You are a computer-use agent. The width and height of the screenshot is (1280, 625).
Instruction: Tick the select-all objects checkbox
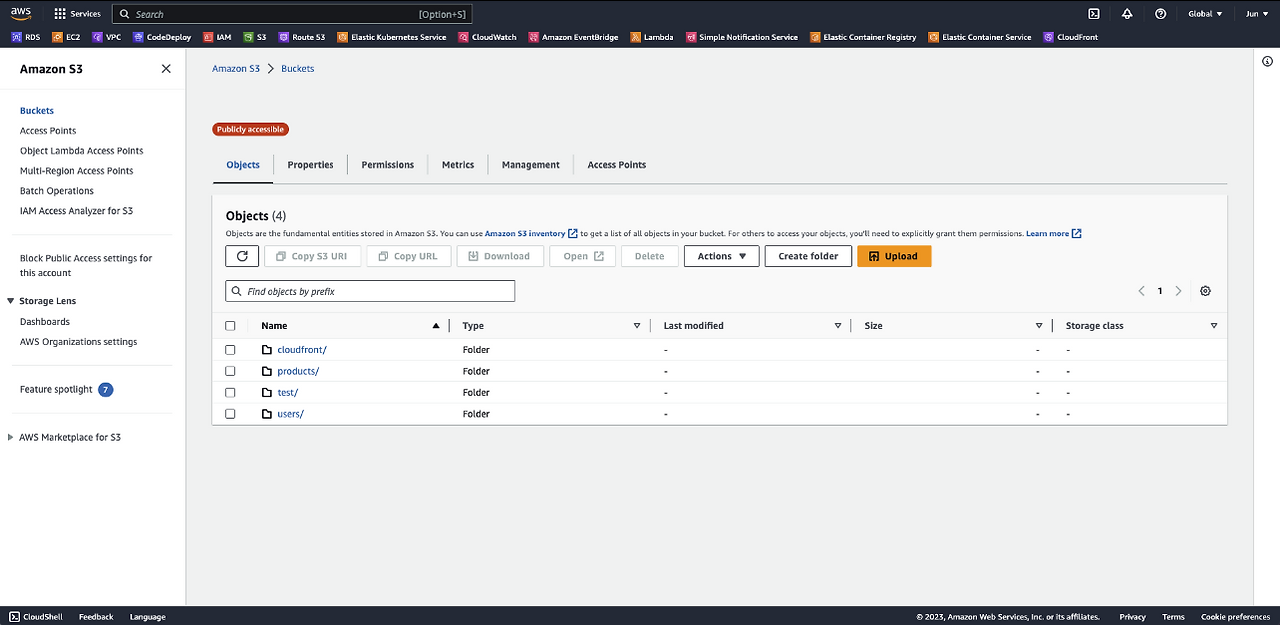[x=230, y=326]
